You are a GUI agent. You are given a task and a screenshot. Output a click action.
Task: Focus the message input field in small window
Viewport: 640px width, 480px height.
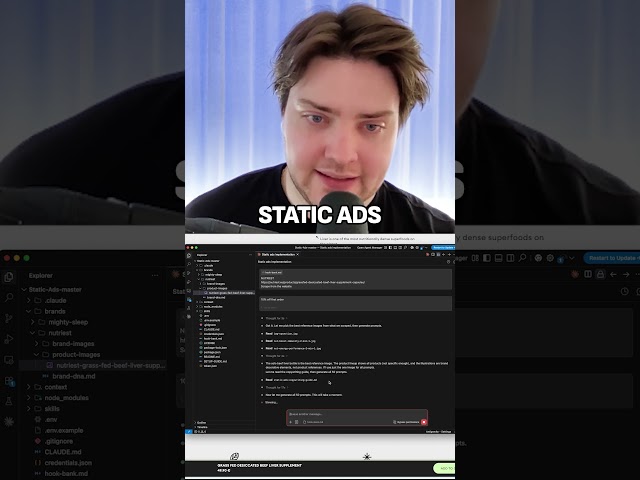pyautogui.click(x=357, y=414)
